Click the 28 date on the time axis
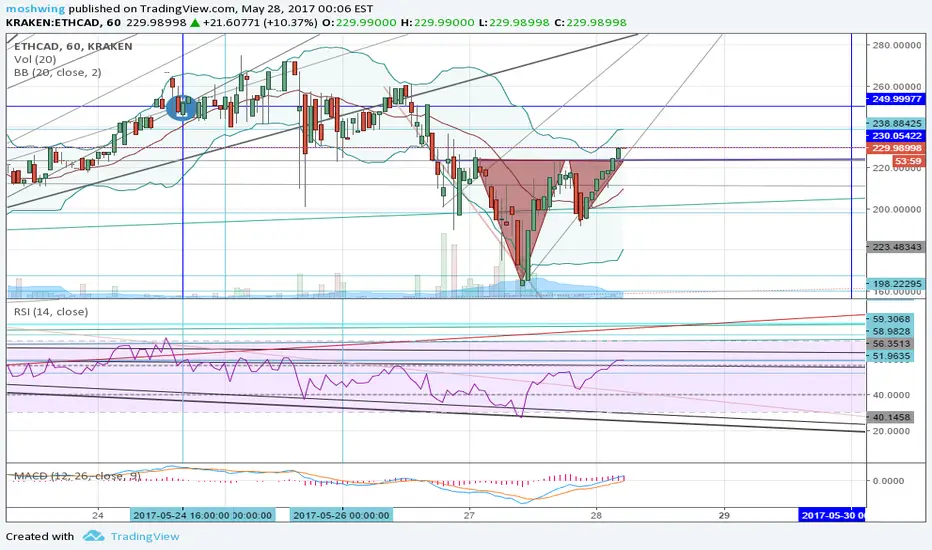This screenshot has height=550, width=932. tap(596, 516)
